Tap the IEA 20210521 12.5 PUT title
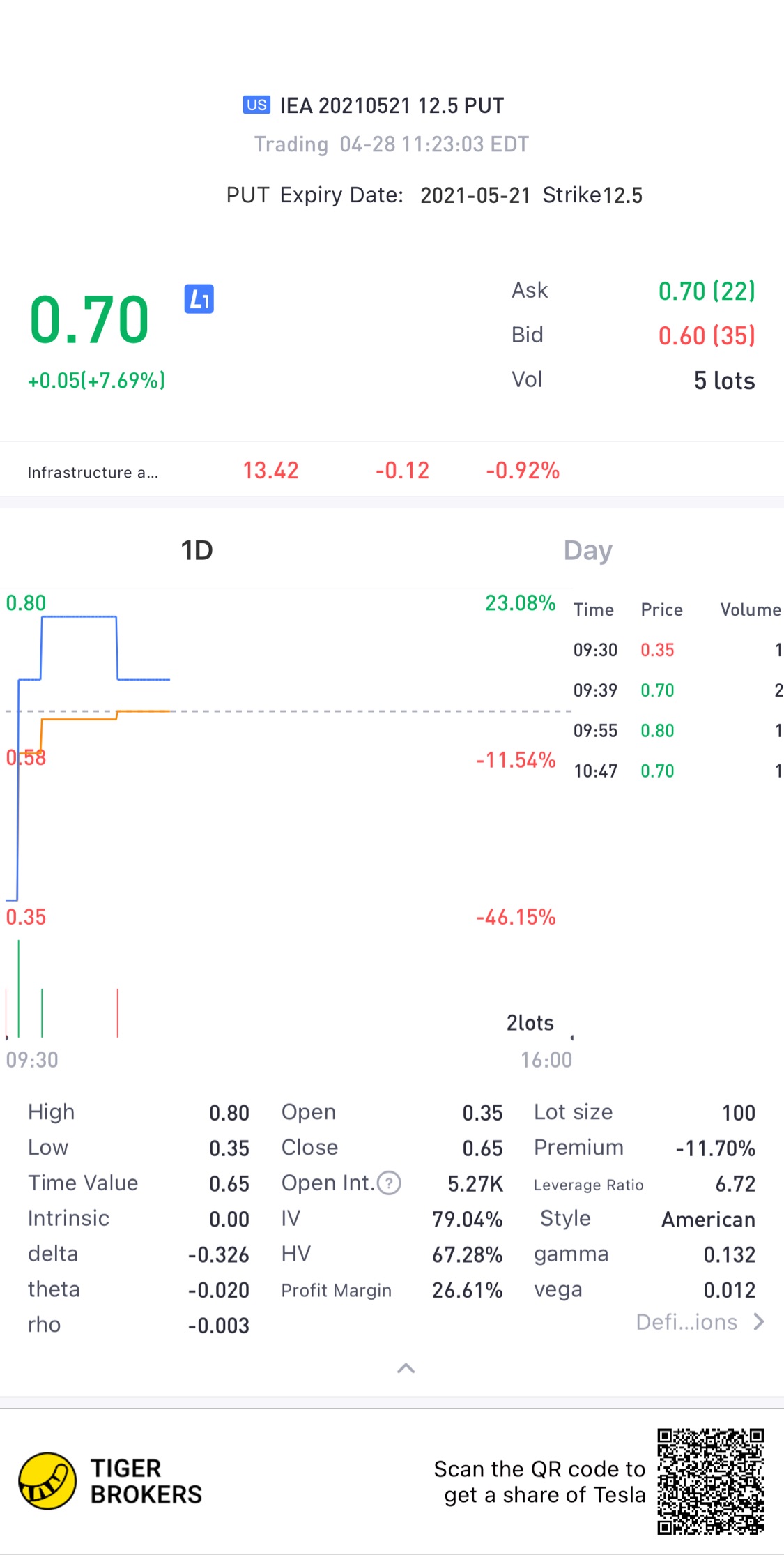784x1555 pixels. point(391,105)
